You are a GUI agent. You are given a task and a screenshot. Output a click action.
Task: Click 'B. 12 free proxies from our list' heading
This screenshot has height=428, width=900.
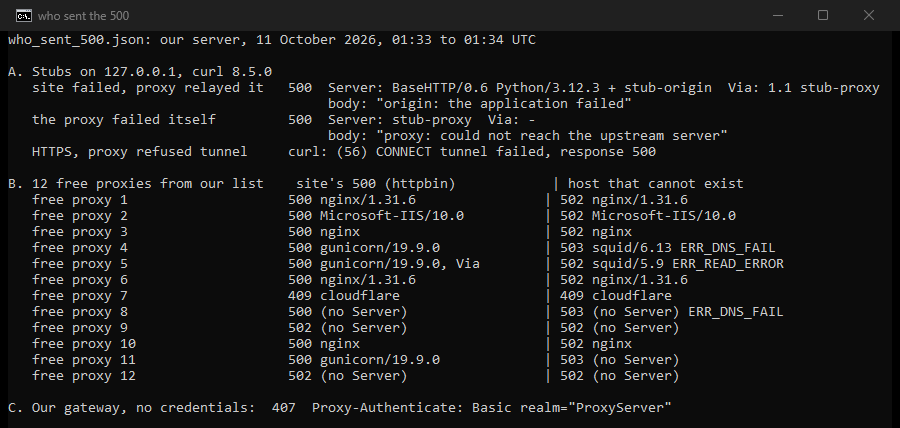tap(136, 184)
